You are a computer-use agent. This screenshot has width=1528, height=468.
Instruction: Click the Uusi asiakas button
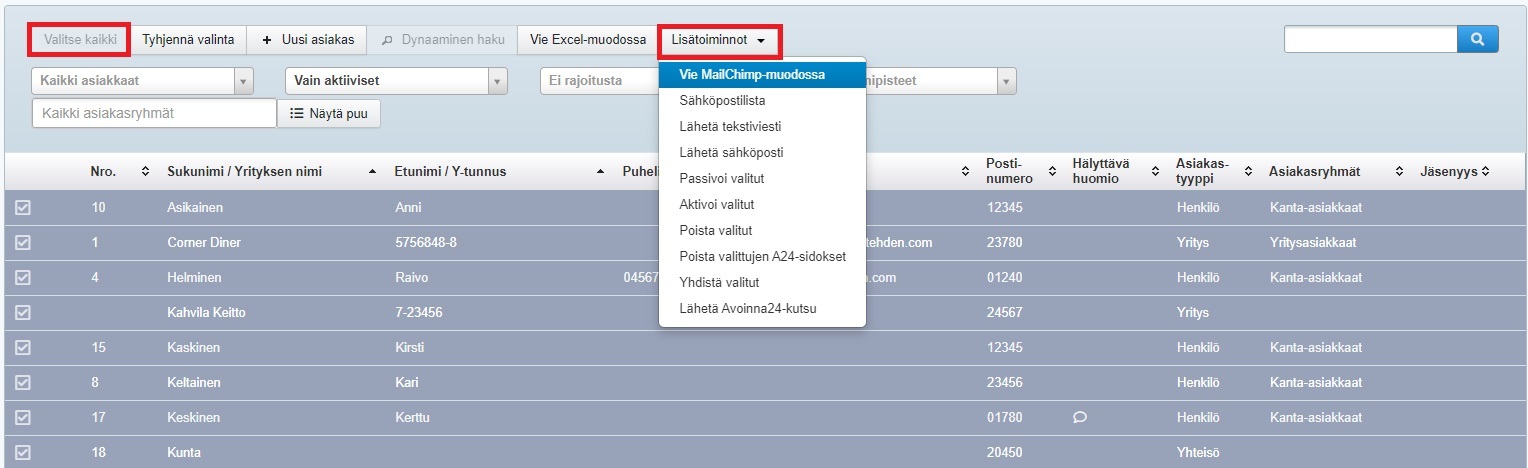[x=308, y=40]
